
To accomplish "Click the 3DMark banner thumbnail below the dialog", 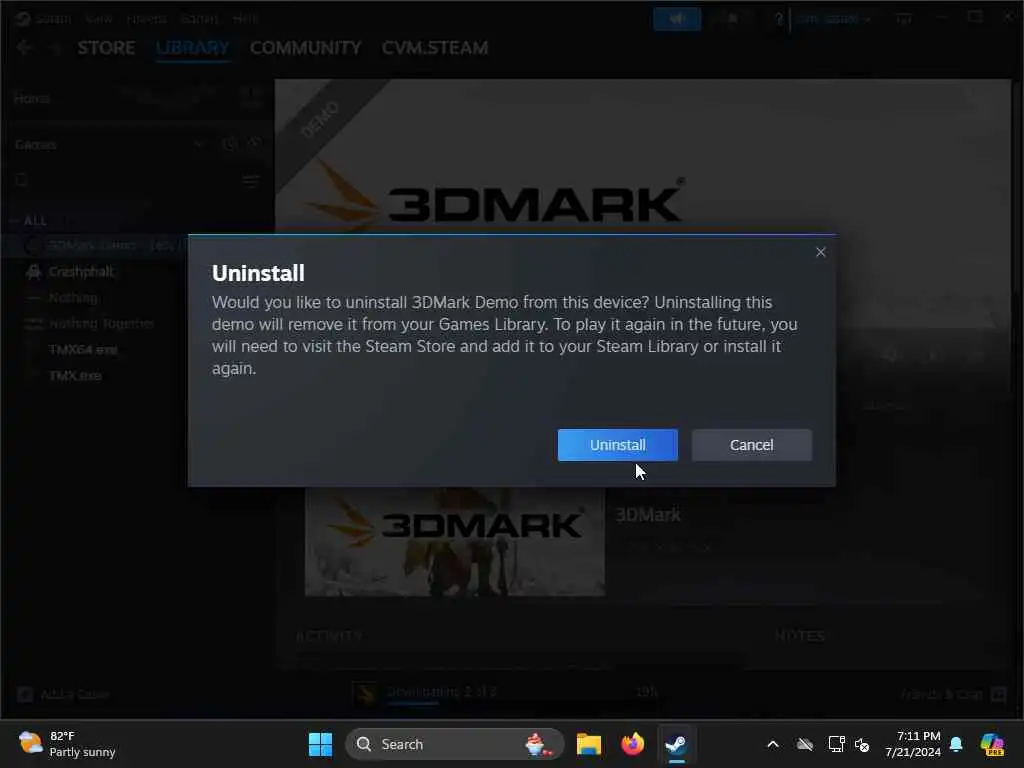I will tap(455, 541).
